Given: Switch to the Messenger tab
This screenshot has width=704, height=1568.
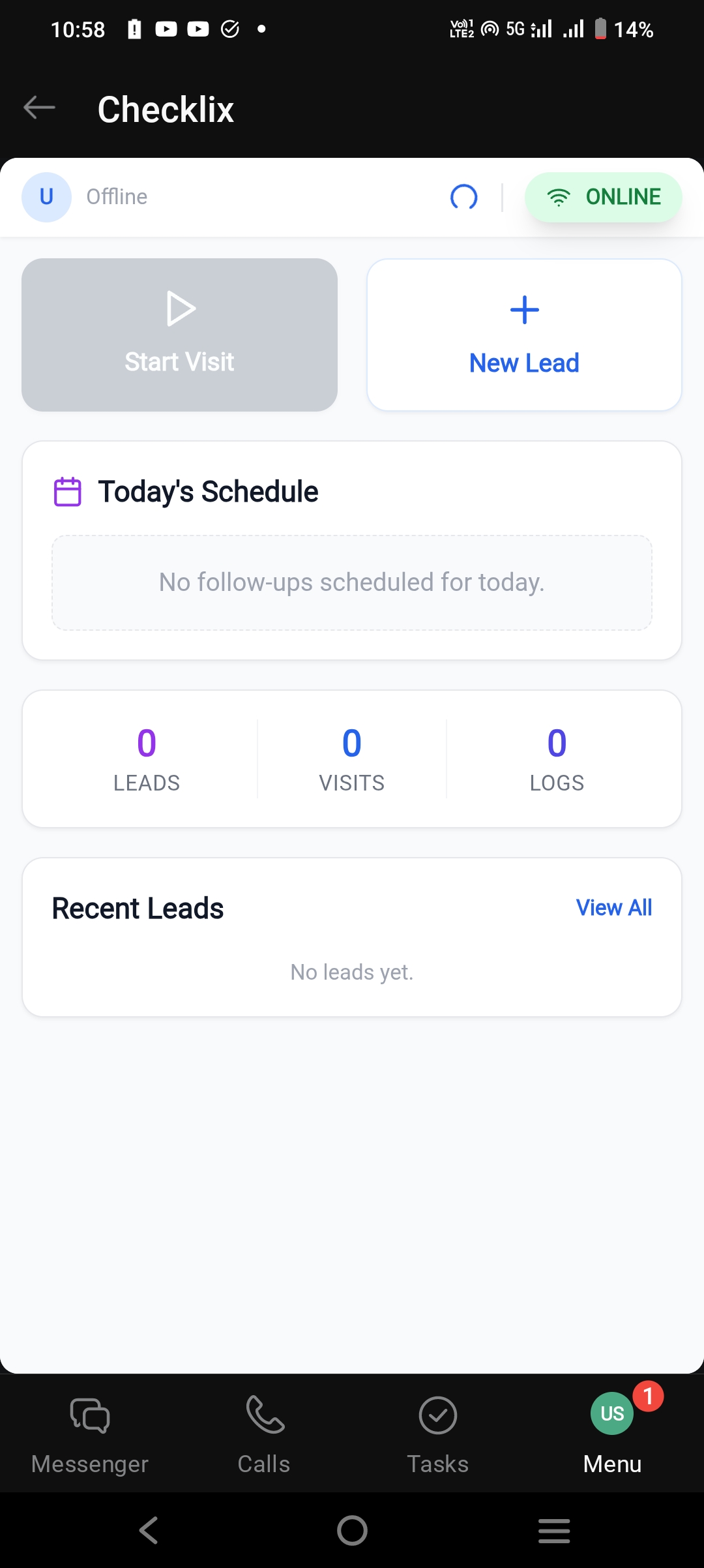Looking at the screenshot, I should 90,1433.
